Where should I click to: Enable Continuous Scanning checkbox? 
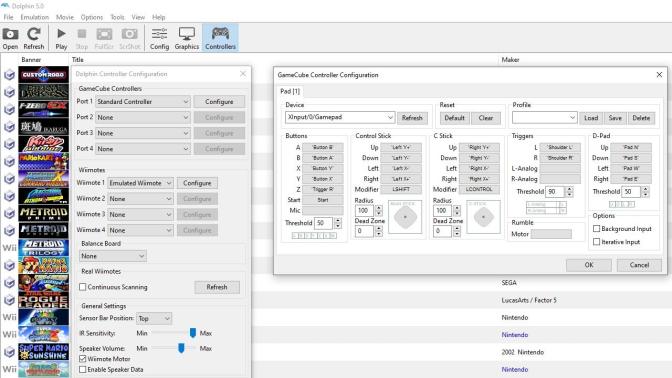tap(83, 287)
